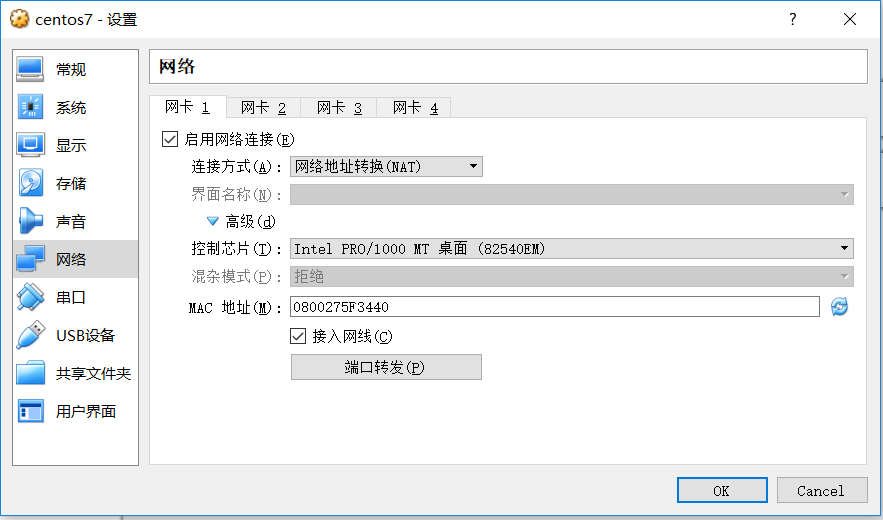The width and height of the screenshot is (883, 520).
Task: Select the USB设备 plug icon
Action: [30, 335]
